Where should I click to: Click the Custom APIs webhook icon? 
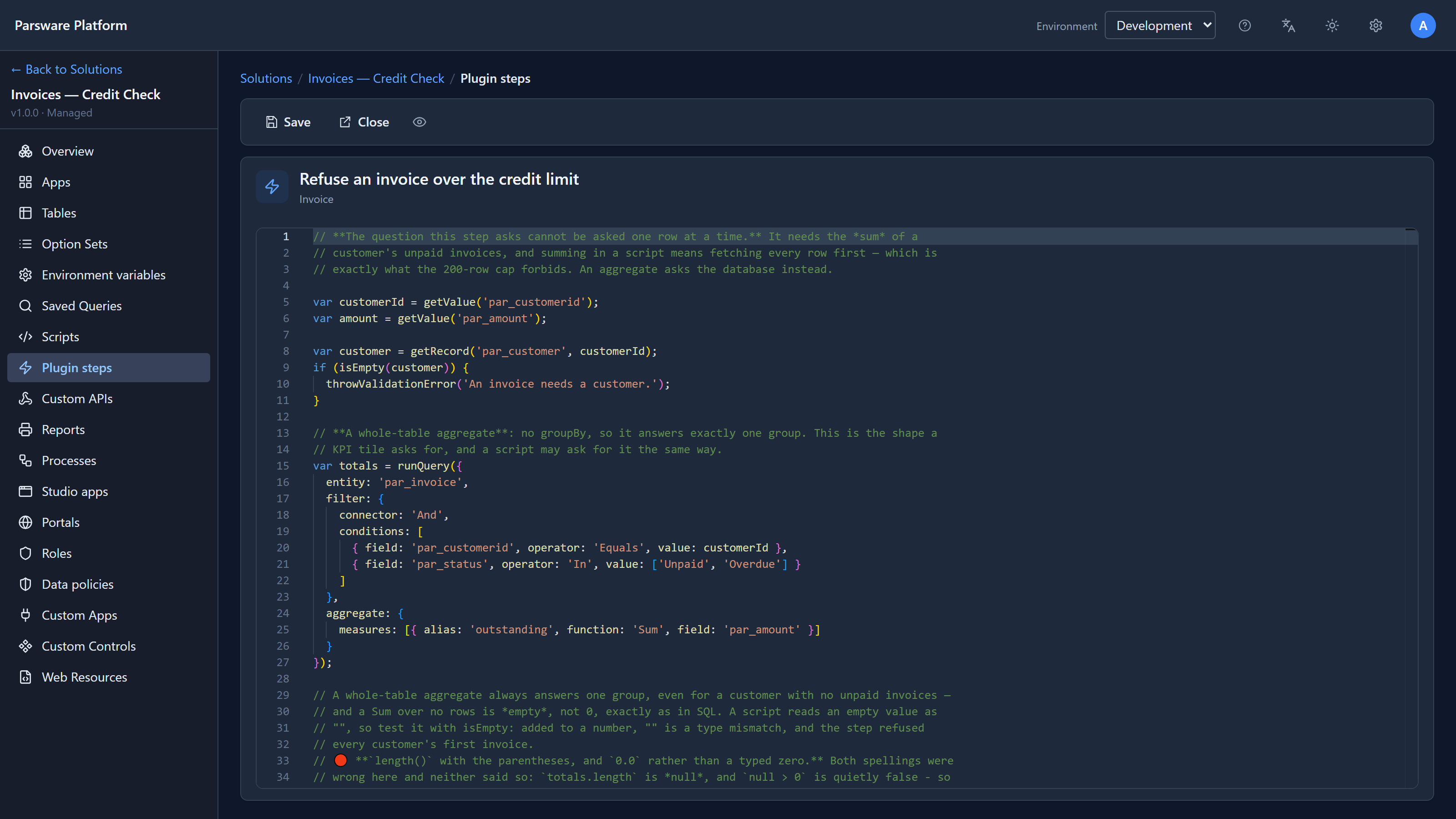pyautogui.click(x=25, y=399)
